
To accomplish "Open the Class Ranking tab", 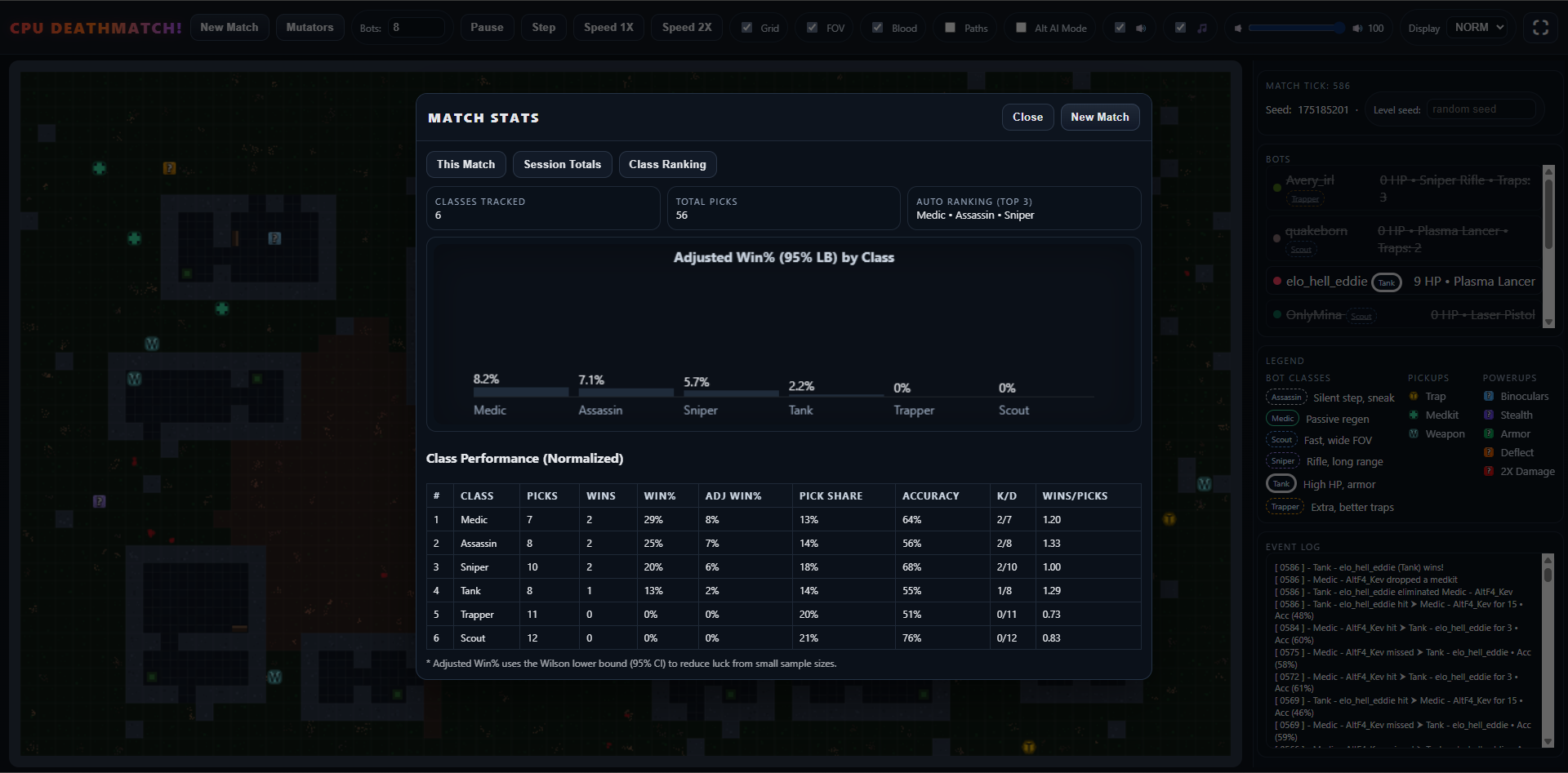I will pyautogui.click(x=667, y=164).
